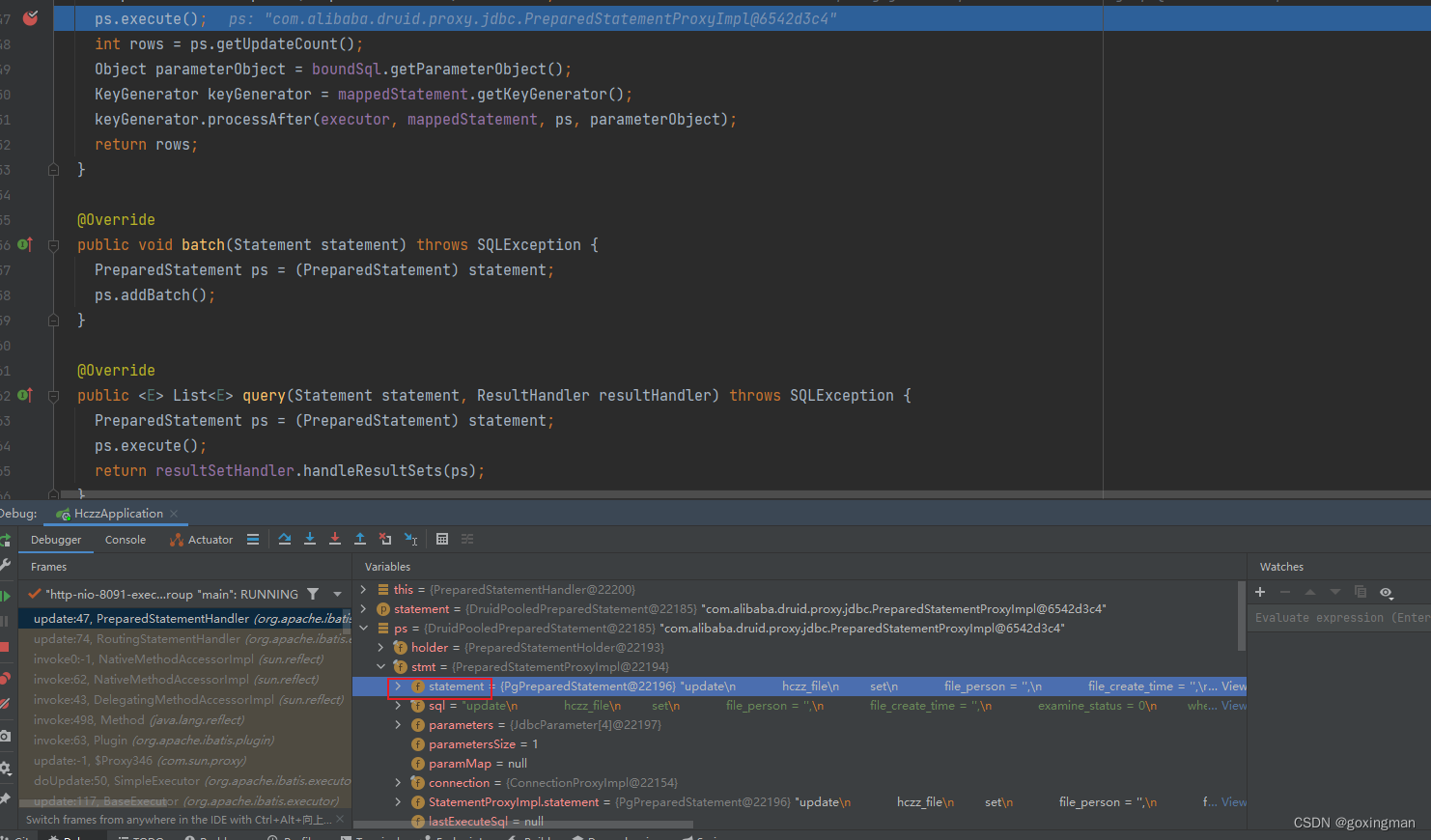
Task: Click the Step Out up-arrow icon
Action: [x=360, y=539]
